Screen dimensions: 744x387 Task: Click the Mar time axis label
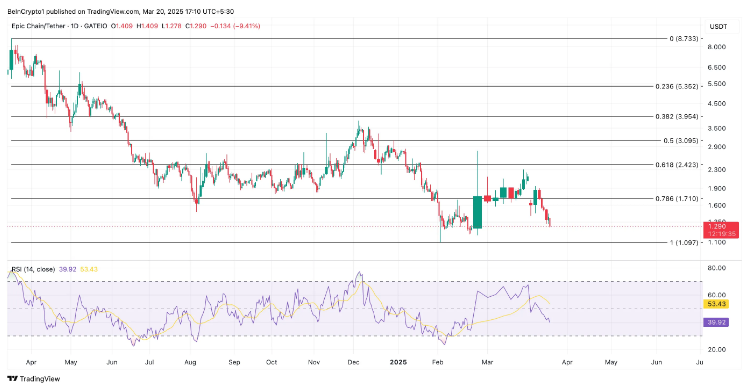point(487,362)
